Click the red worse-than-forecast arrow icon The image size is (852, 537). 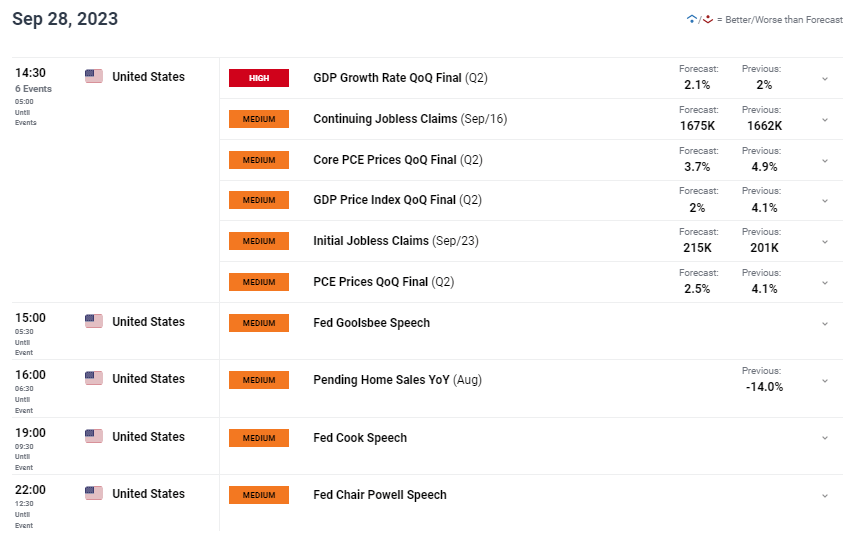coord(707,20)
